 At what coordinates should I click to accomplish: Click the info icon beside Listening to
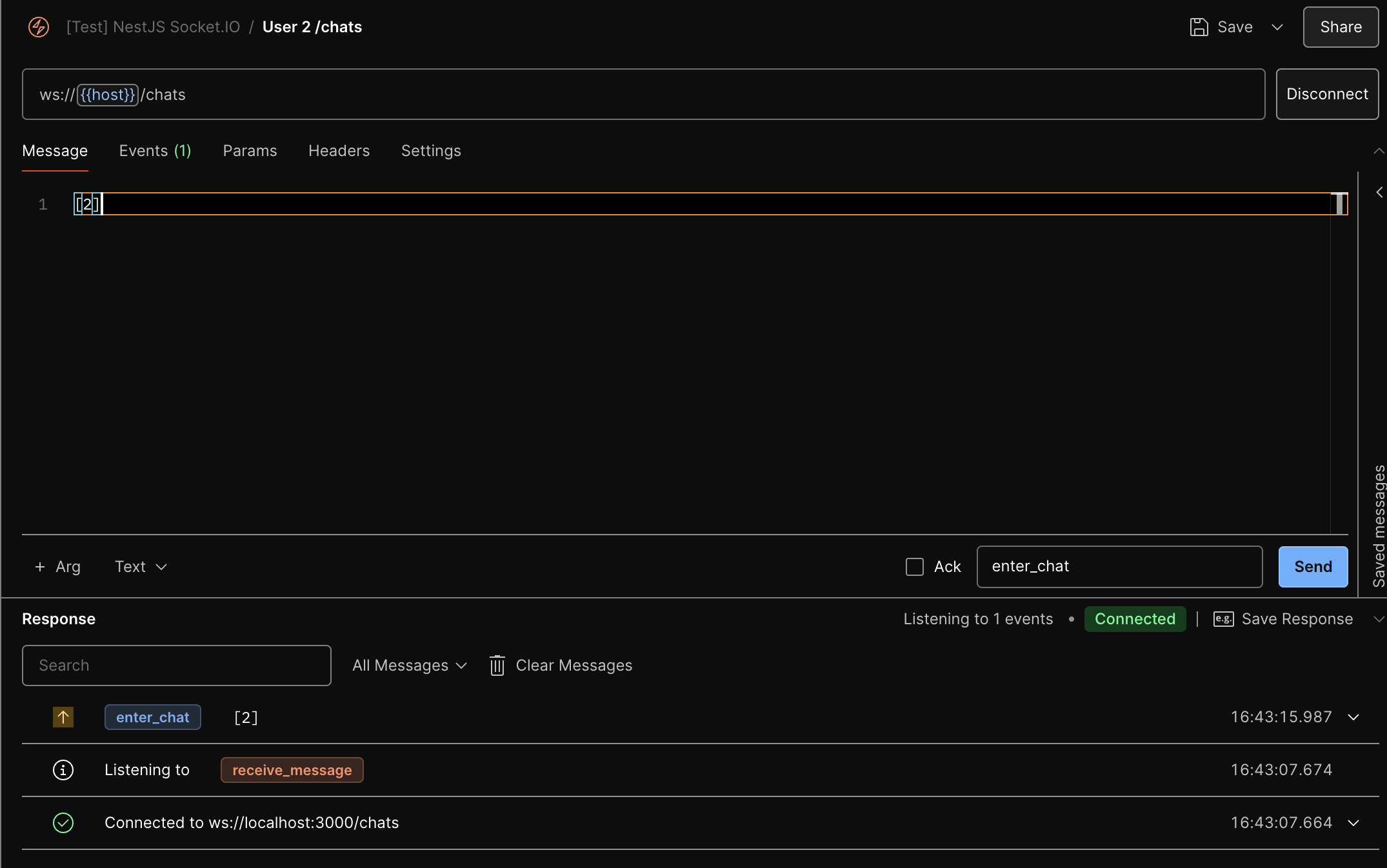tap(63, 770)
